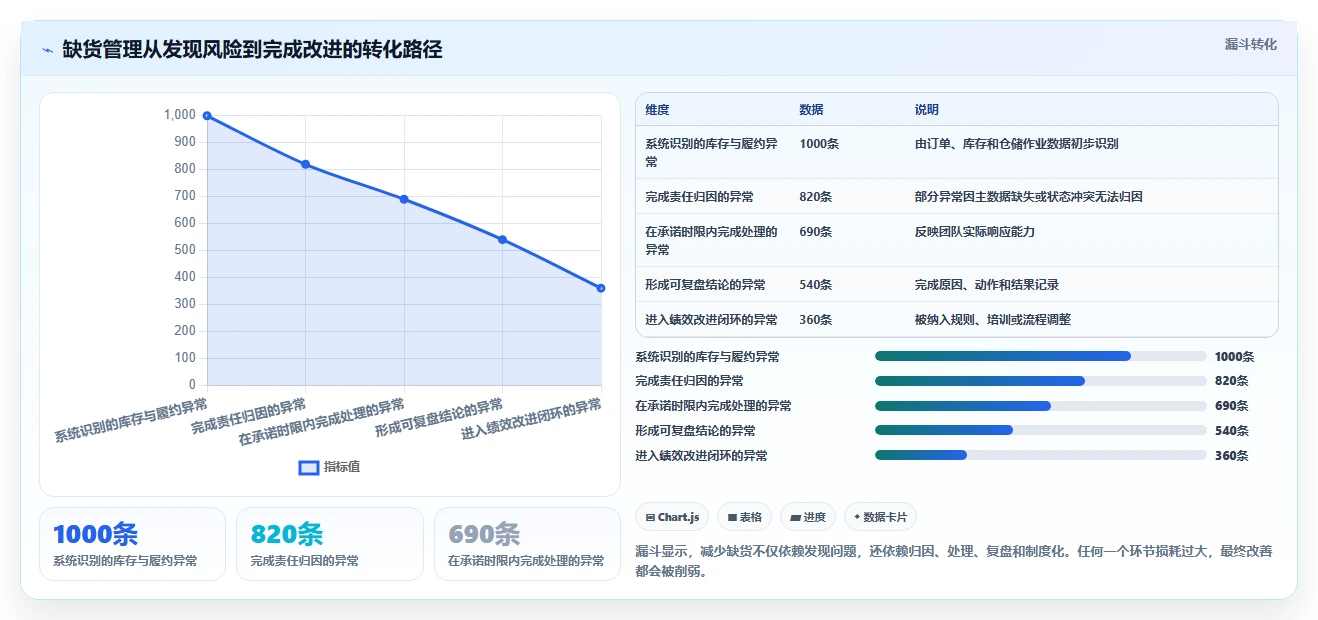Select the 数据卡片 tag chip
Viewport: 1318px width, 620px height.
(x=880, y=517)
